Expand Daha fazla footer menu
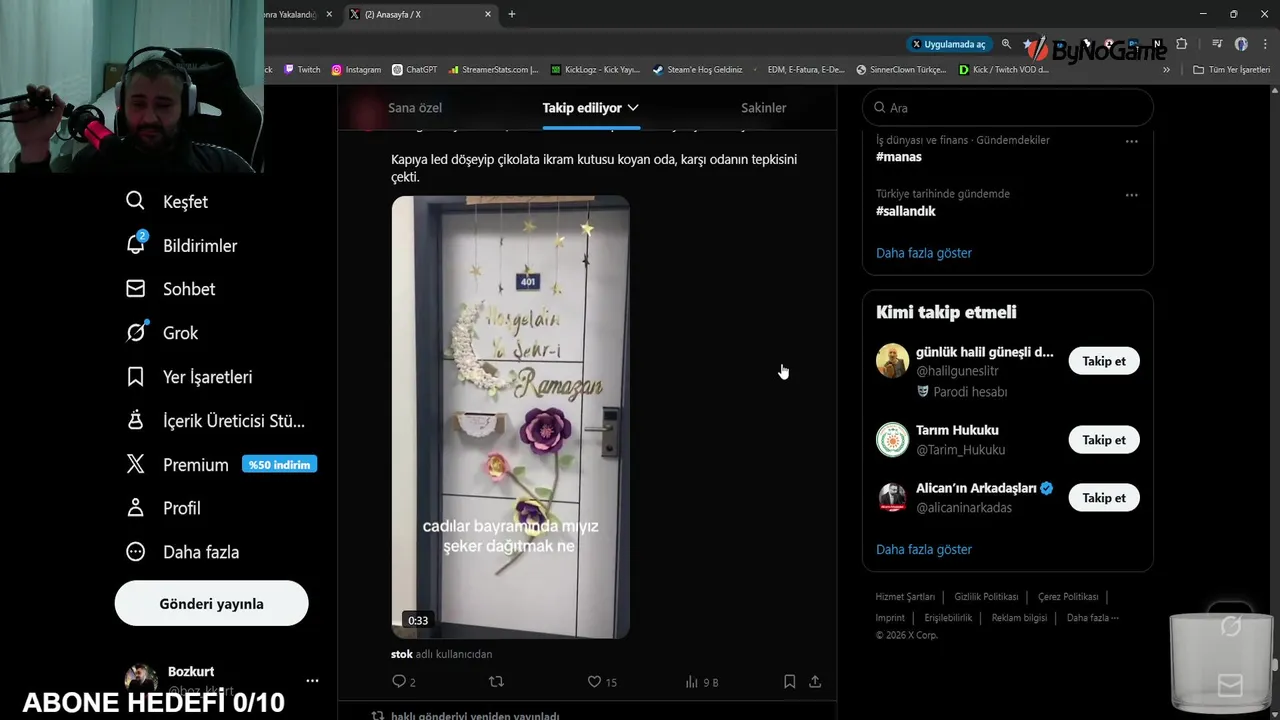Screen dimensions: 1280x720 [x=1092, y=618]
